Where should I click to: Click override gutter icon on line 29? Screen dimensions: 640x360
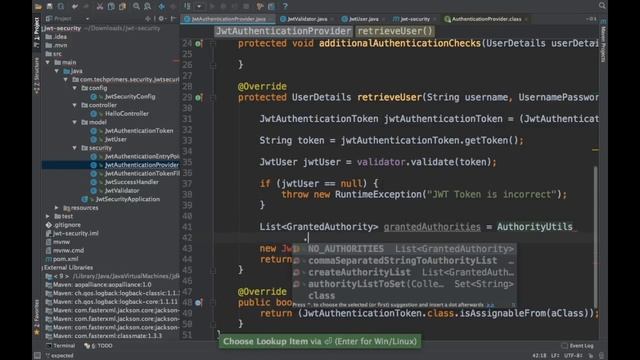(198, 98)
